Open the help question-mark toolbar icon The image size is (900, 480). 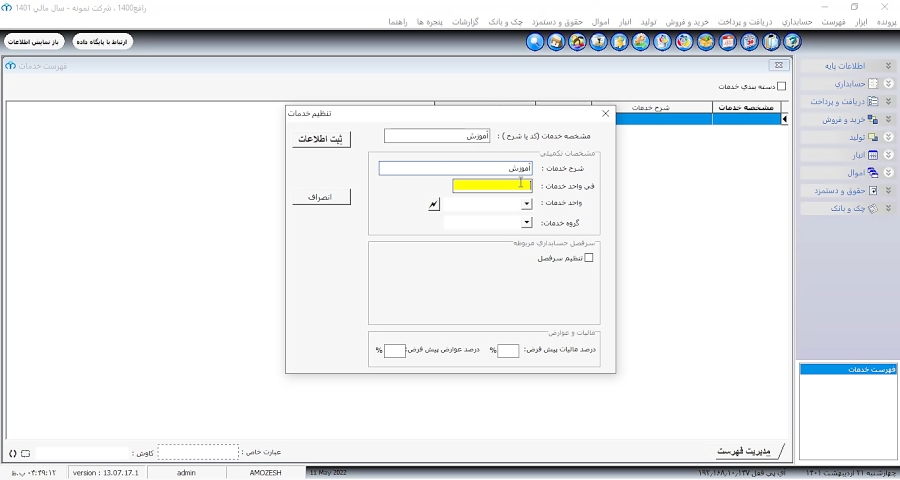792,42
